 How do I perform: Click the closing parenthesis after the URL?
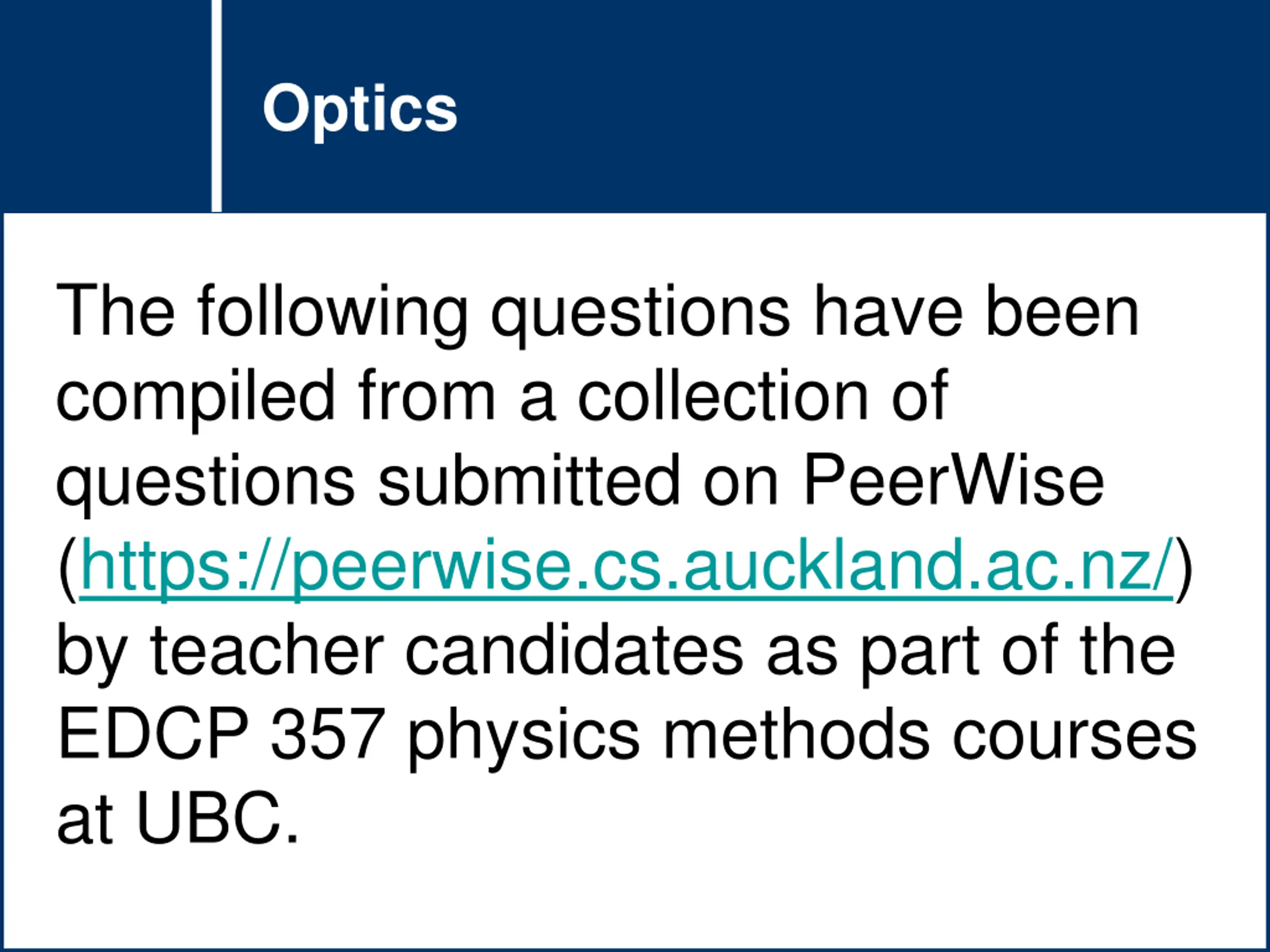(1184, 569)
